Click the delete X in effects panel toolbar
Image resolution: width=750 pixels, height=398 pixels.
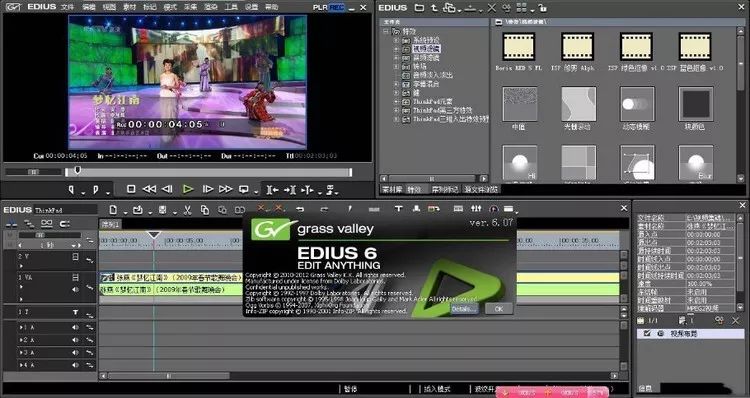click(x=492, y=8)
